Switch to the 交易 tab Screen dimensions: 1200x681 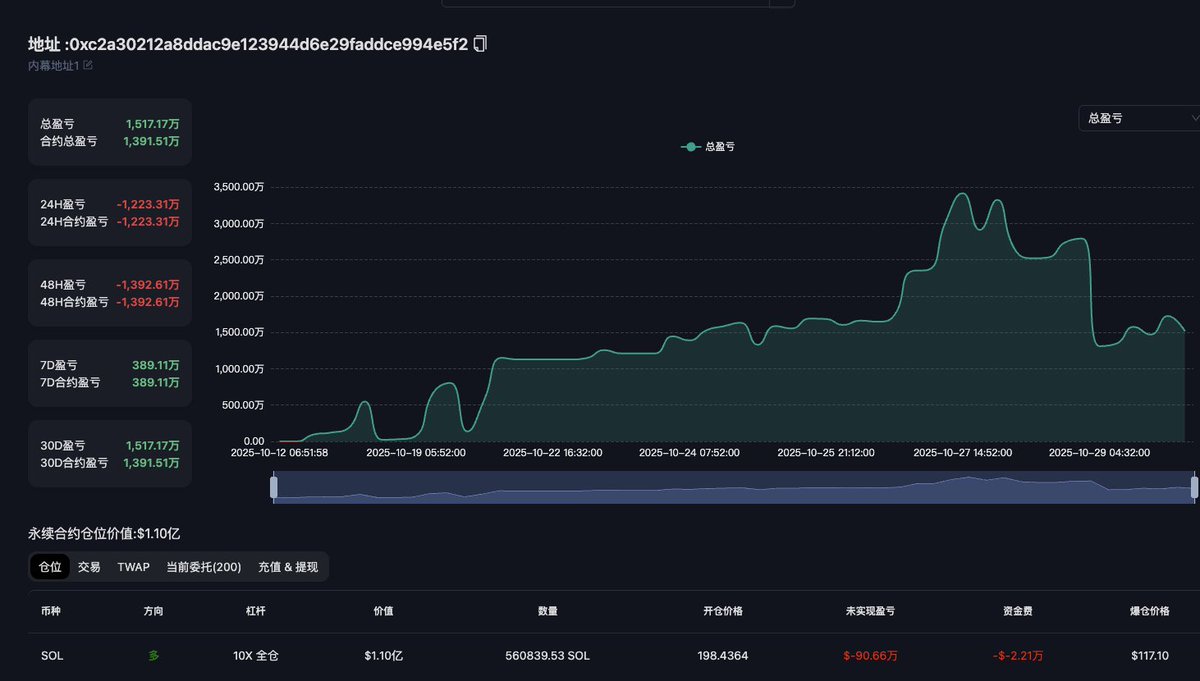pos(89,567)
